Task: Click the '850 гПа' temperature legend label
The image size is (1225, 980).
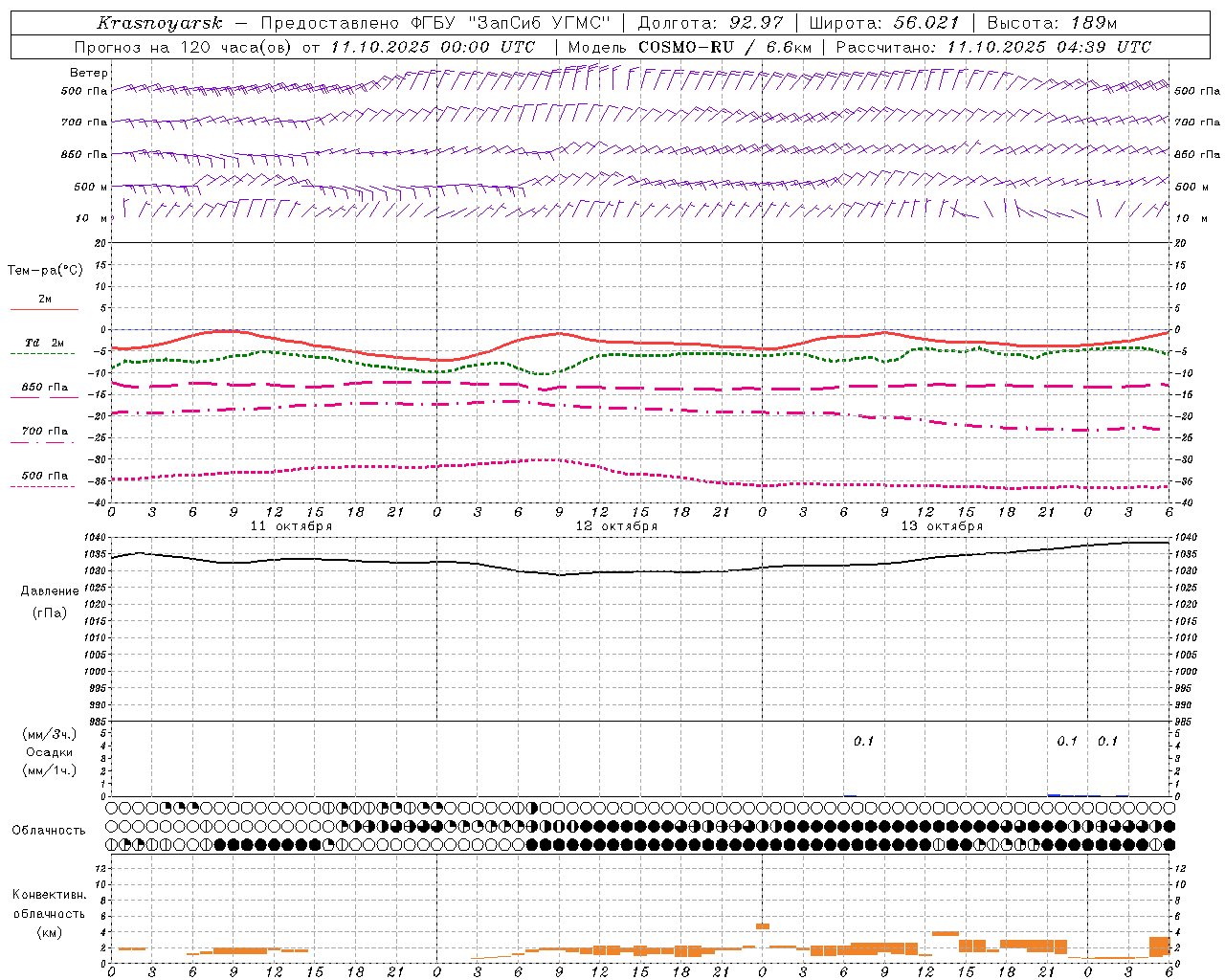Action: coord(45,388)
